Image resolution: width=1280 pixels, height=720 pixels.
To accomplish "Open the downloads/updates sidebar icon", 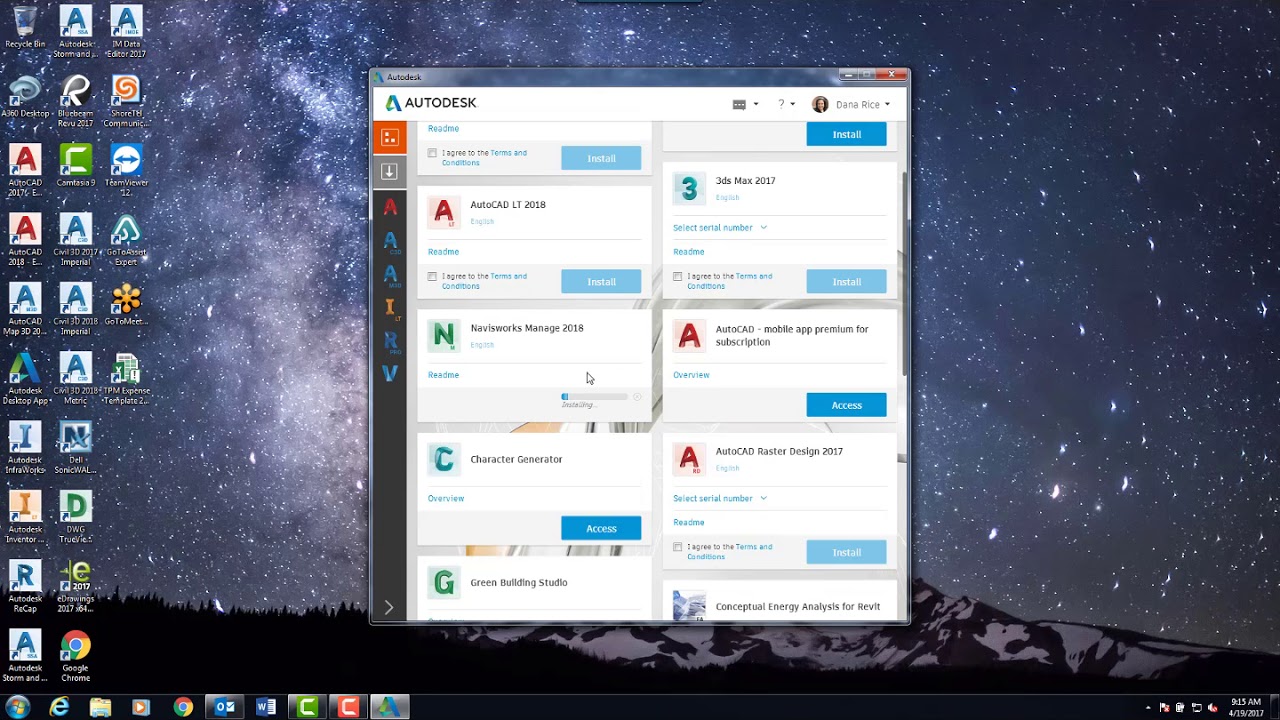I will (390, 172).
